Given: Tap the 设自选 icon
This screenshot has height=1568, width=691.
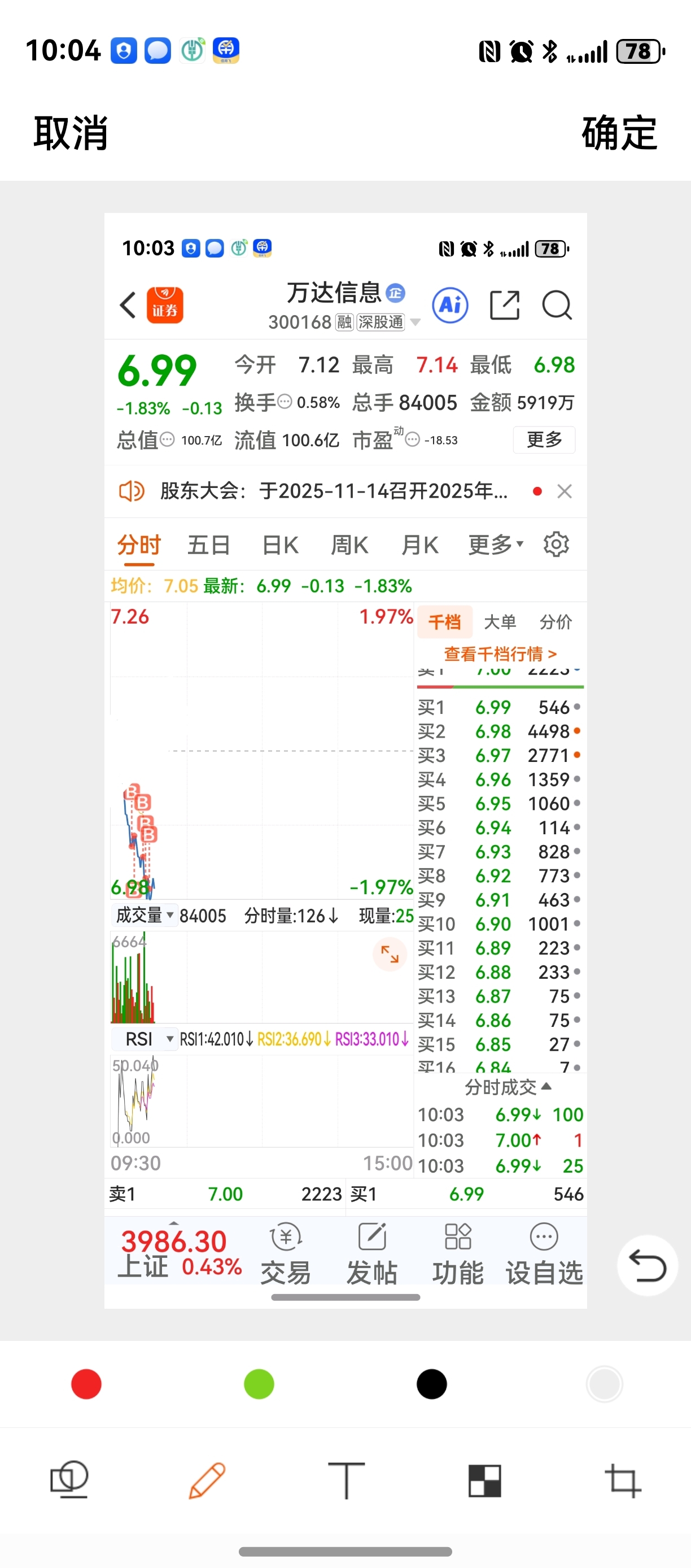Looking at the screenshot, I should [x=544, y=1254].
